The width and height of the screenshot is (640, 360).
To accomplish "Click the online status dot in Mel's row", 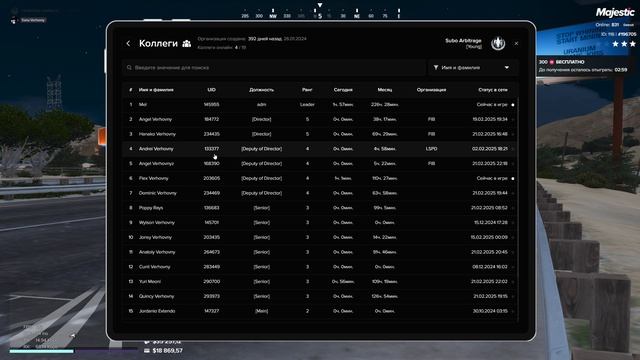I will pos(513,105).
